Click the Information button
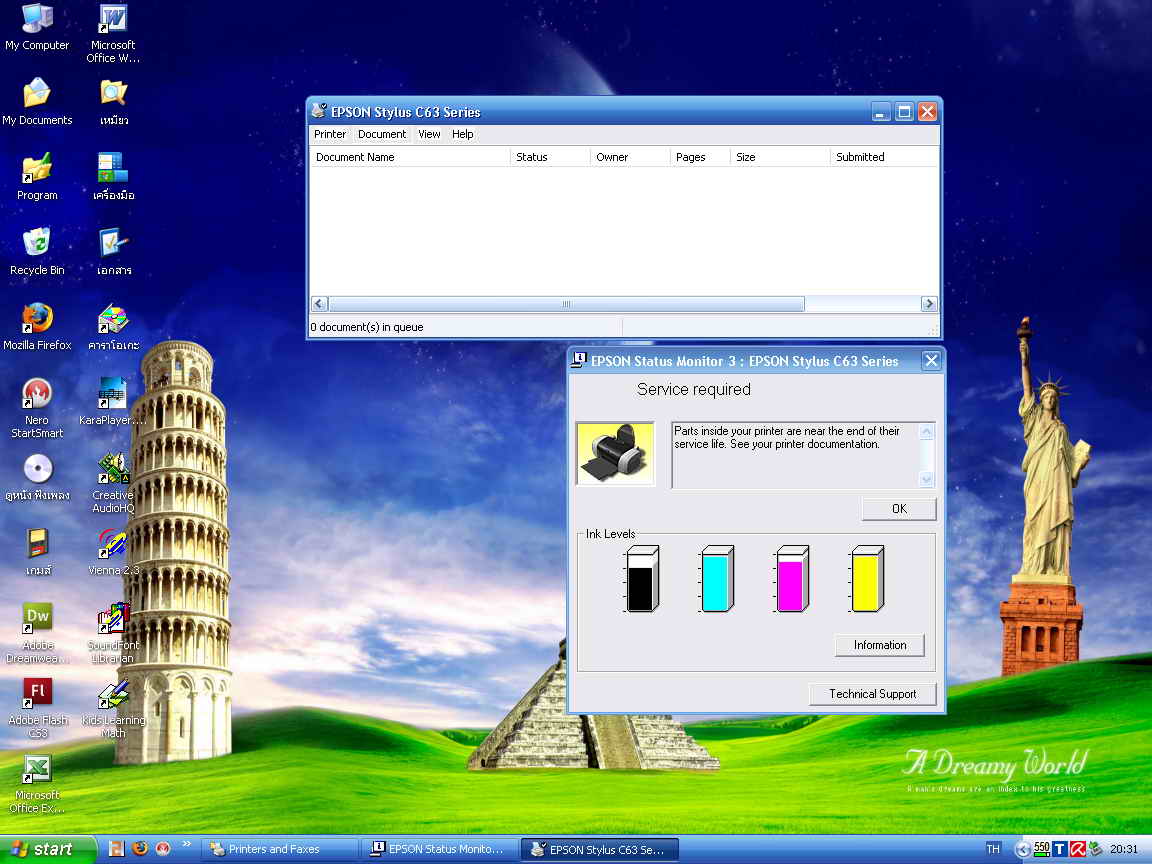 [879, 644]
